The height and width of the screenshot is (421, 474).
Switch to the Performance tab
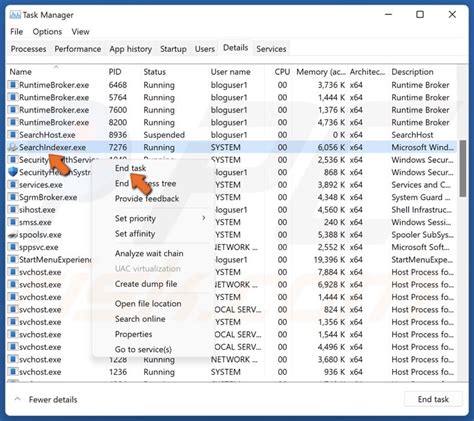pos(78,49)
